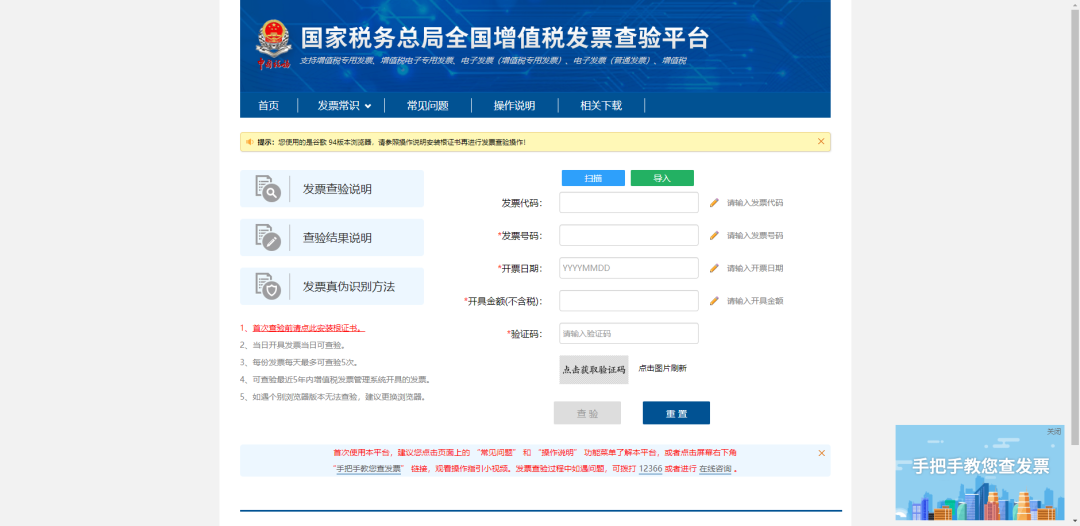Open the 查验结果说明 panel
Image resolution: width=1080 pixels, height=526 pixels.
click(332, 238)
